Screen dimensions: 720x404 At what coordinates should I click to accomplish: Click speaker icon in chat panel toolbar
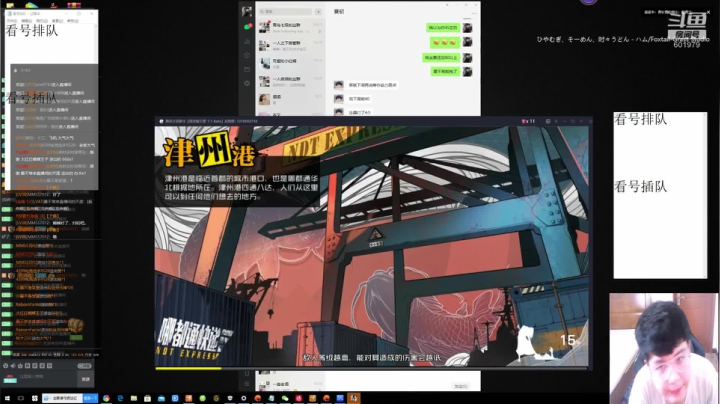pyautogui.click(x=13, y=366)
